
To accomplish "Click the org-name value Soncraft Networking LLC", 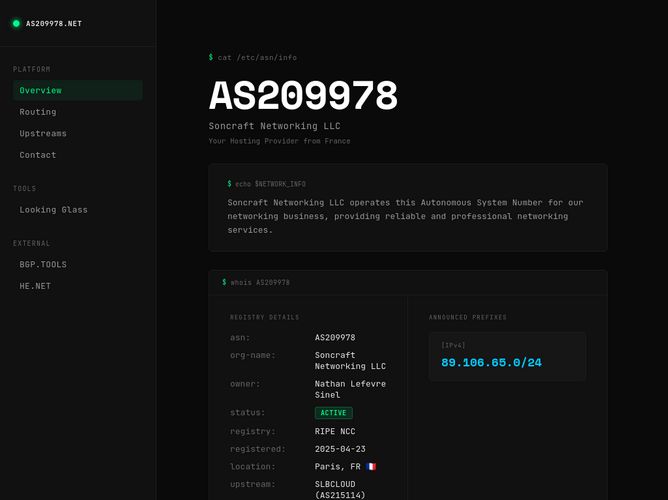I will (350, 361).
